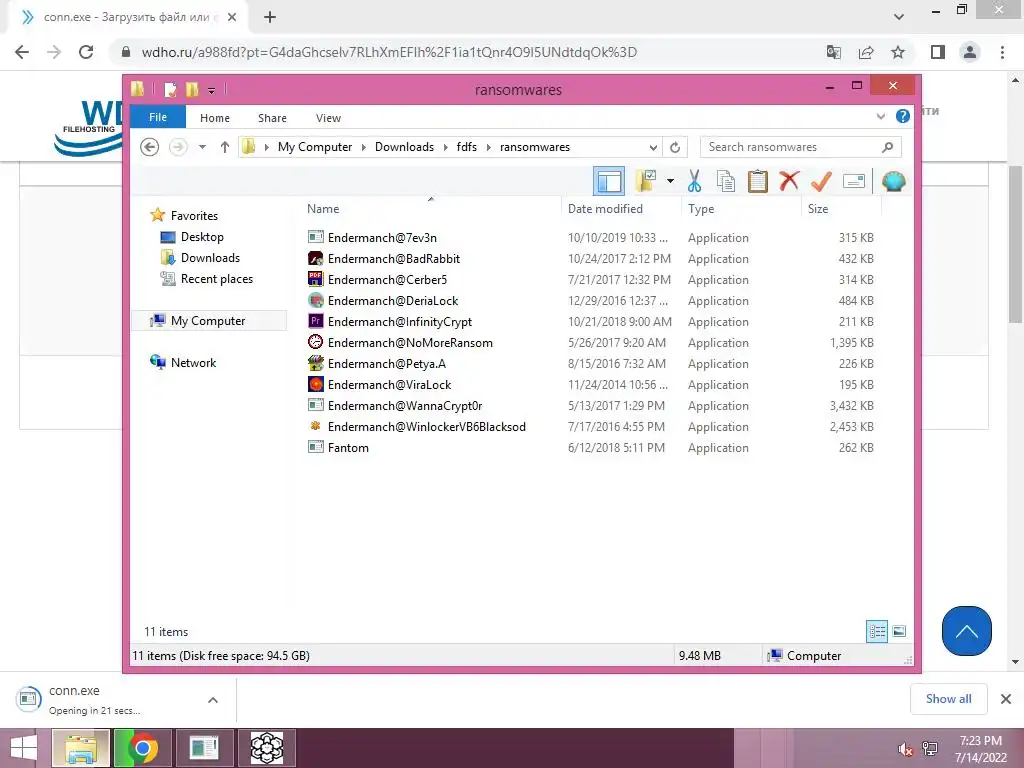Open the View ribbon tab
Viewport: 1024px width, 768px height.
click(x=328, y=118)
